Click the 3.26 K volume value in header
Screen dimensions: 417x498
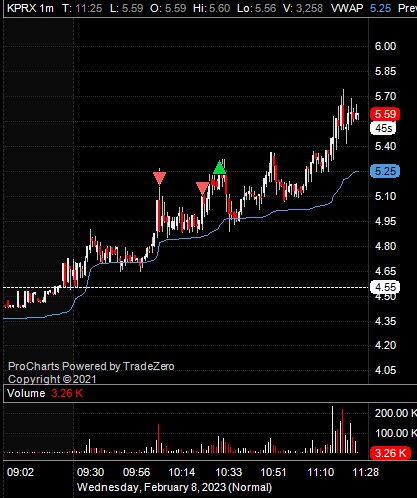pos(67,393)
